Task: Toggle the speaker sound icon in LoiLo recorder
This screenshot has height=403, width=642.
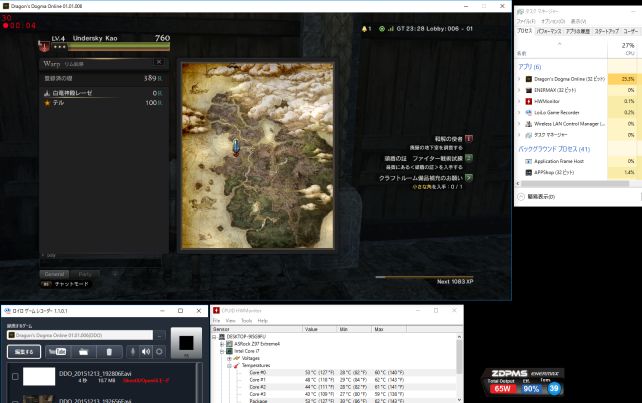Action: (x=146, y=351)
